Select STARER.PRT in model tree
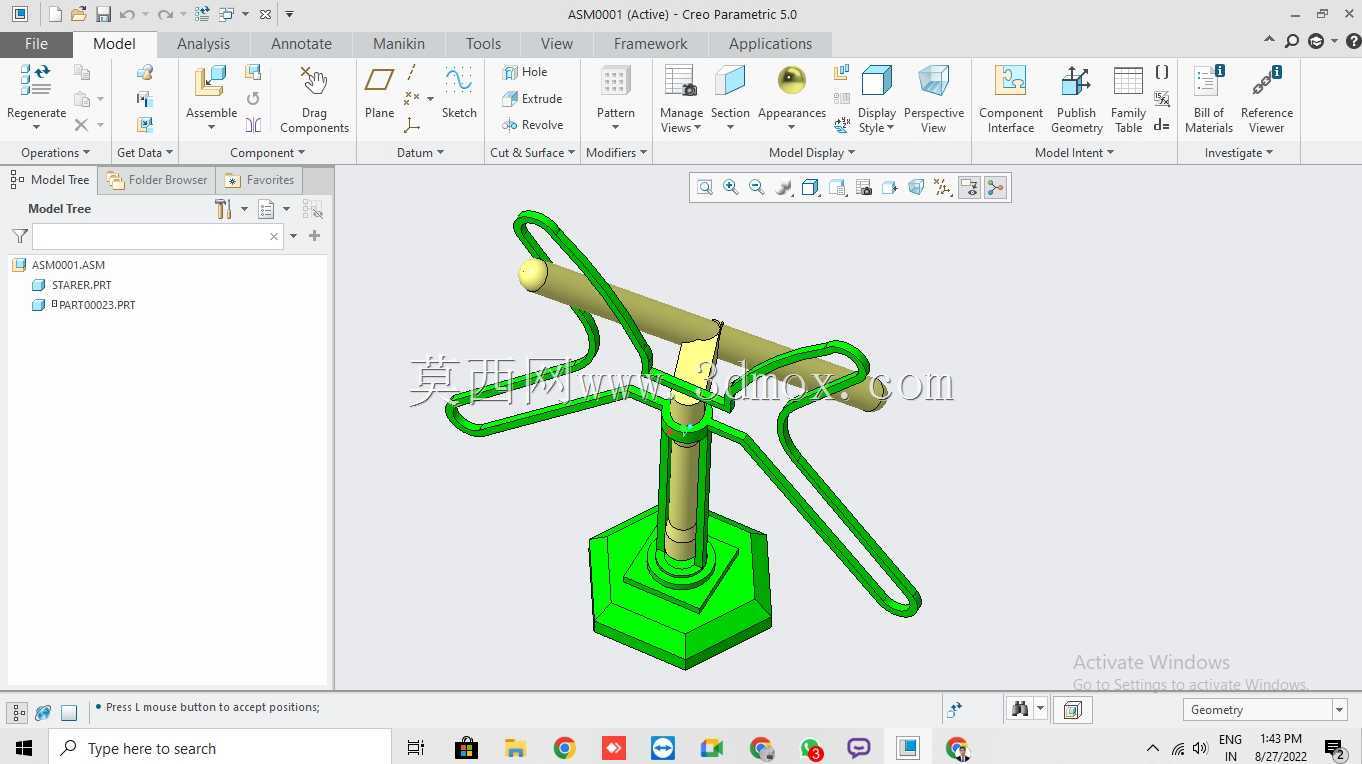Image resolution: width=1362 pixels, height=764 pixels. coord(81,285)
